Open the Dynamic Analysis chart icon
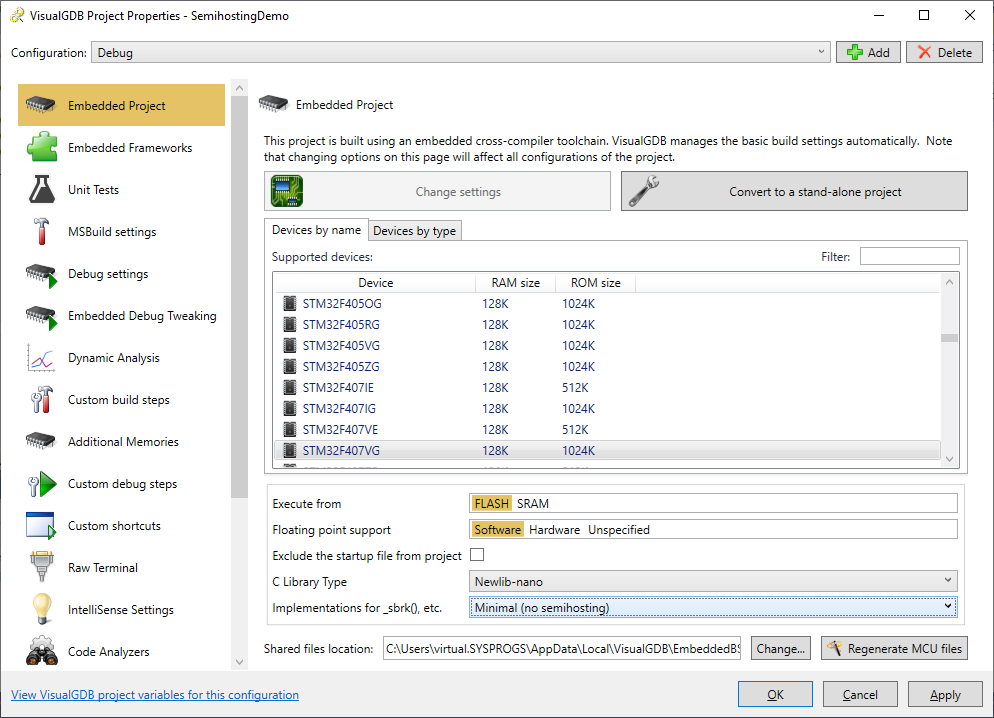This screenshot has height=718, width=994. (x=41, y=358)
